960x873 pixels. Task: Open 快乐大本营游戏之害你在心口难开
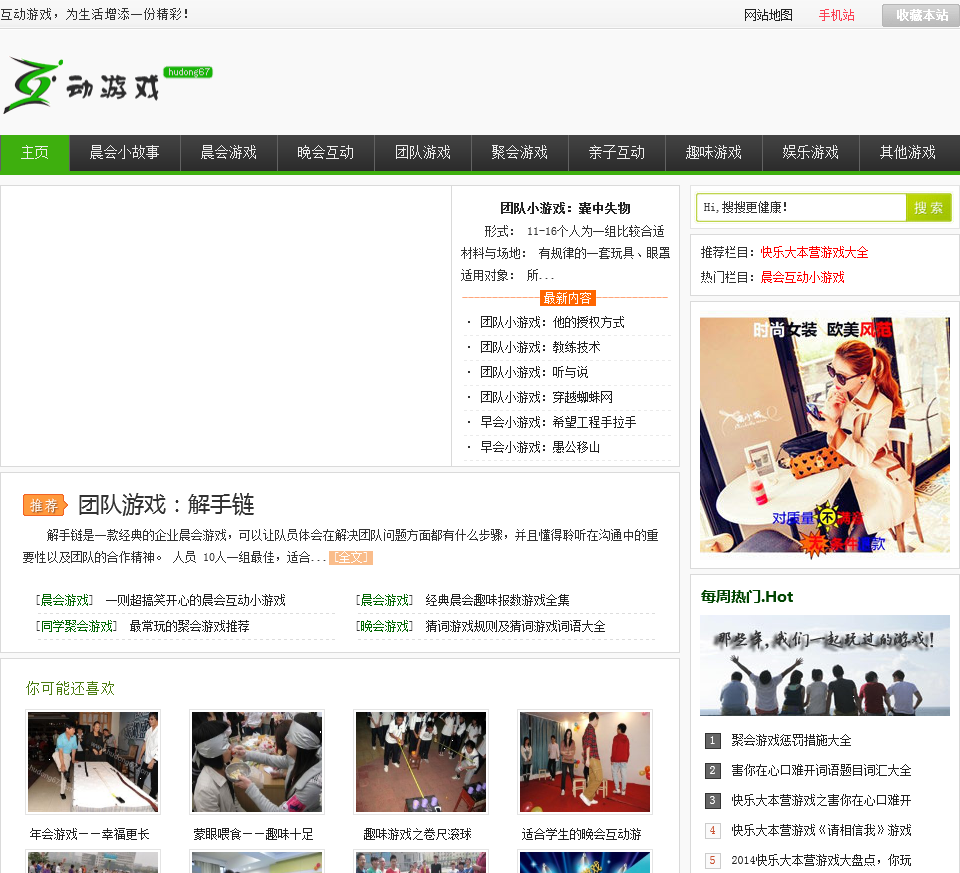(821, 801)
